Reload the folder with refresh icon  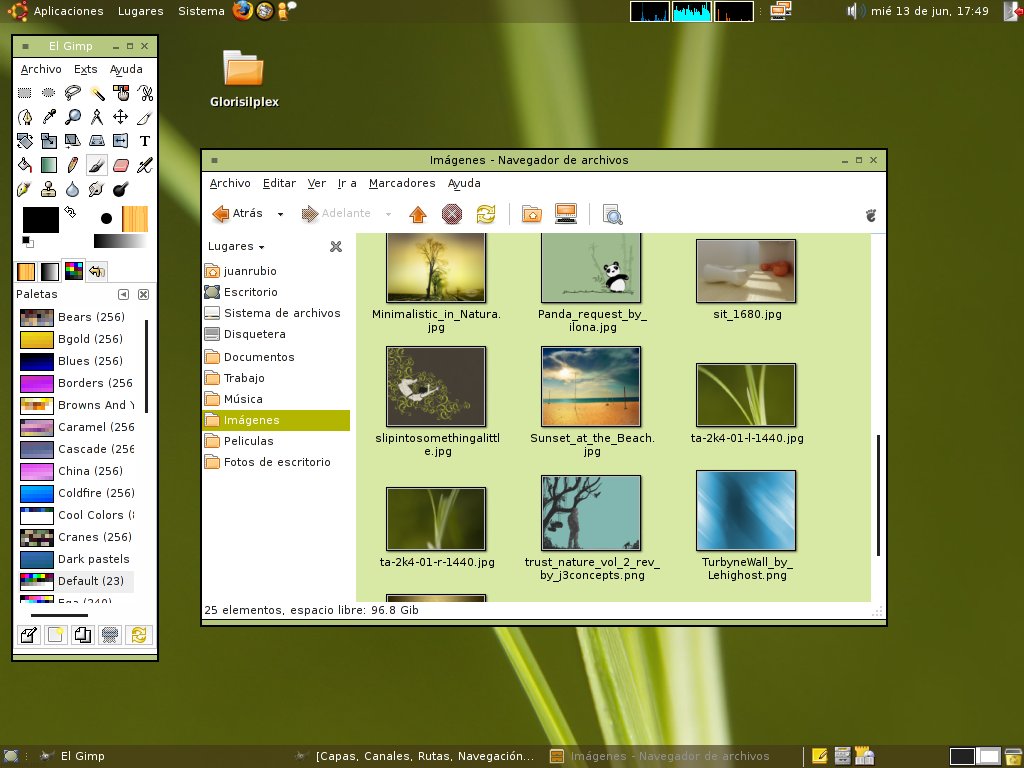(x=486, y=214)
